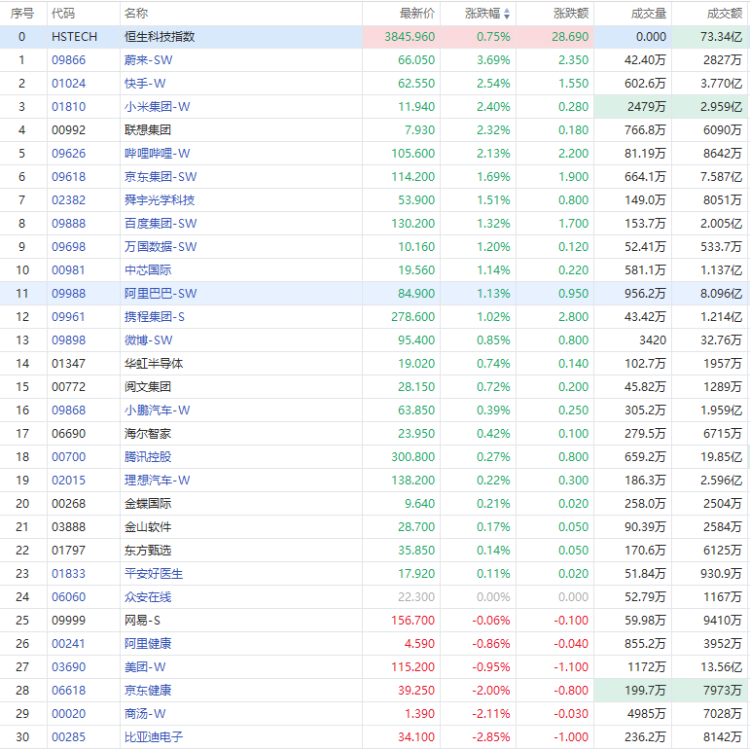This screenshot has height=750, width=750.
Task: Click 商汤 volume 4985万
Action: pyautogui.click(x=647, y=714)
